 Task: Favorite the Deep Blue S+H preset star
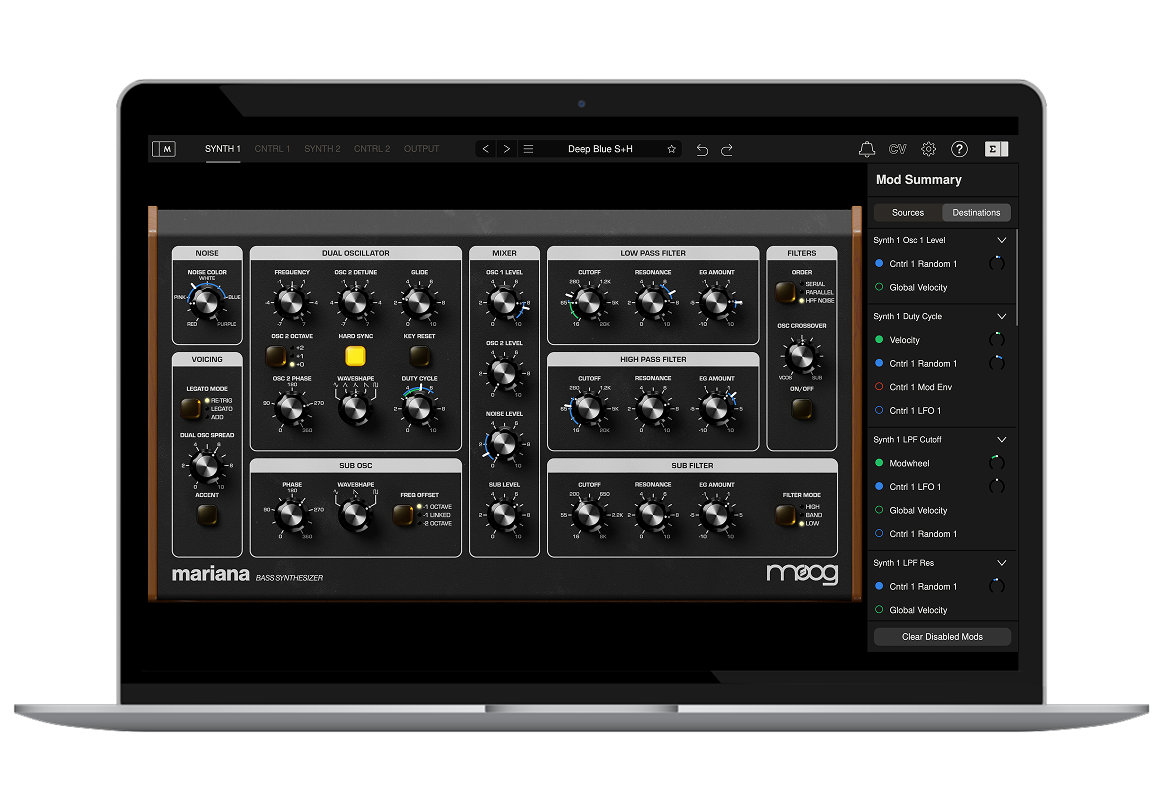pyautogui.click(x=672, y=149)
